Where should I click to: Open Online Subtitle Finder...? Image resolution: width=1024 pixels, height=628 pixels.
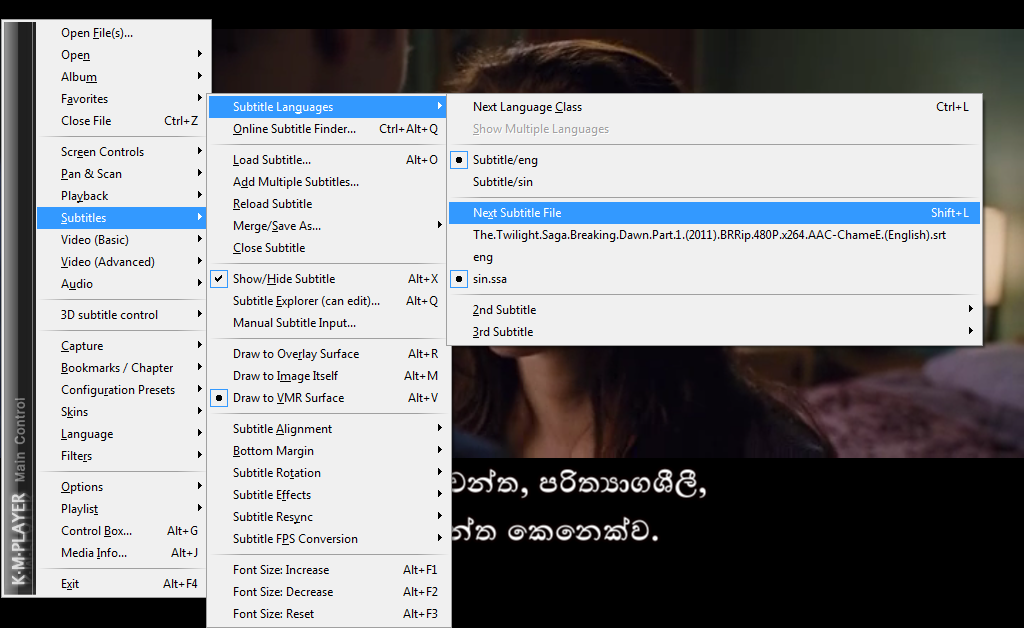[328, 129]
